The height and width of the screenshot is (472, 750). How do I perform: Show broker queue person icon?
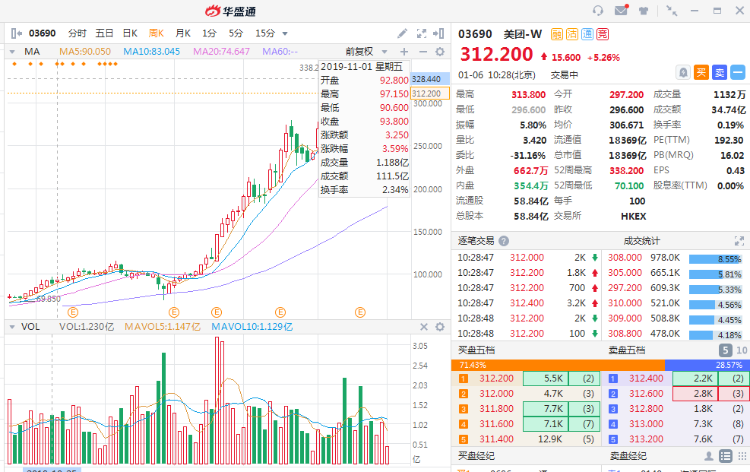[x=709, y=456]
